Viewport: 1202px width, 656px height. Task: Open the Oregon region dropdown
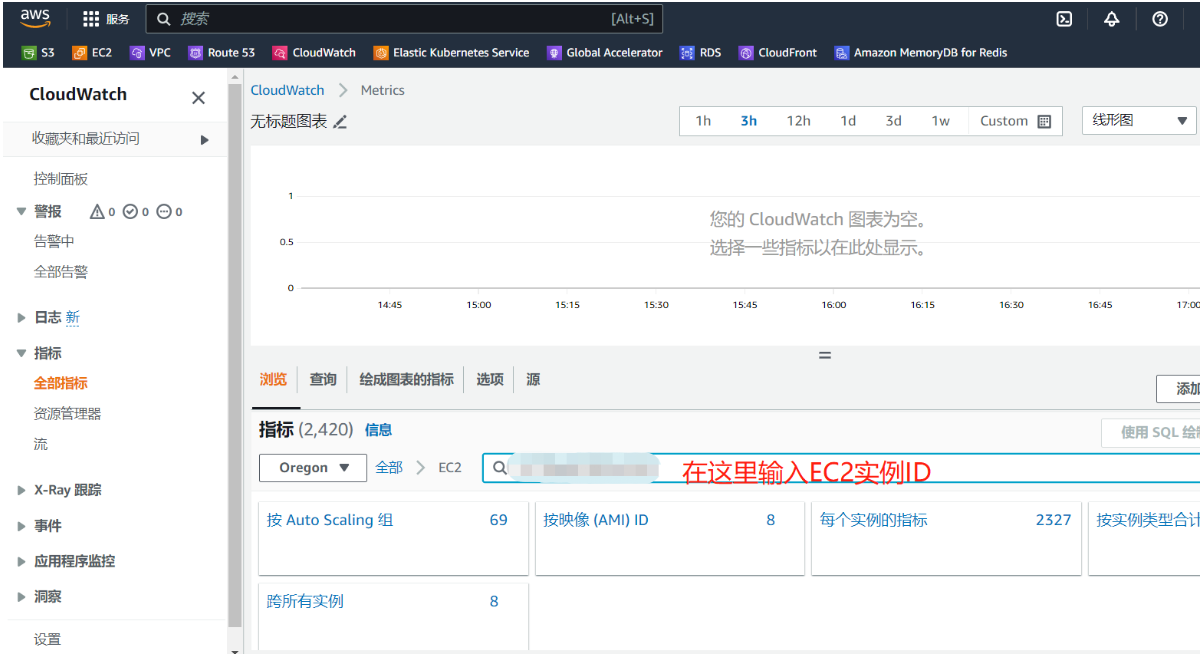[314, 468]
